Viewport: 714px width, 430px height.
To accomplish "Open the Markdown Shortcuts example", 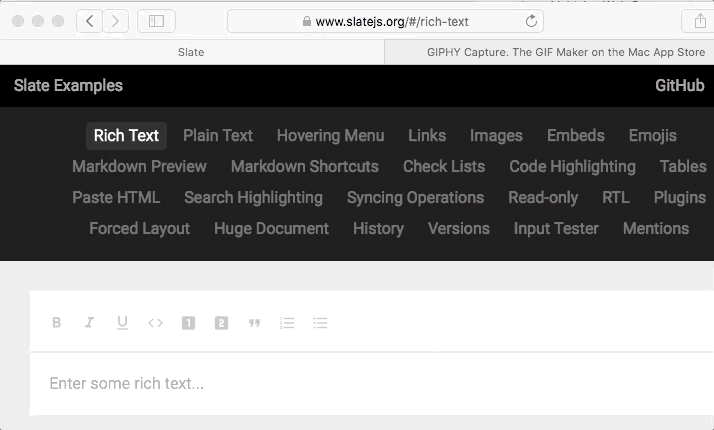I will pos(305,166).
